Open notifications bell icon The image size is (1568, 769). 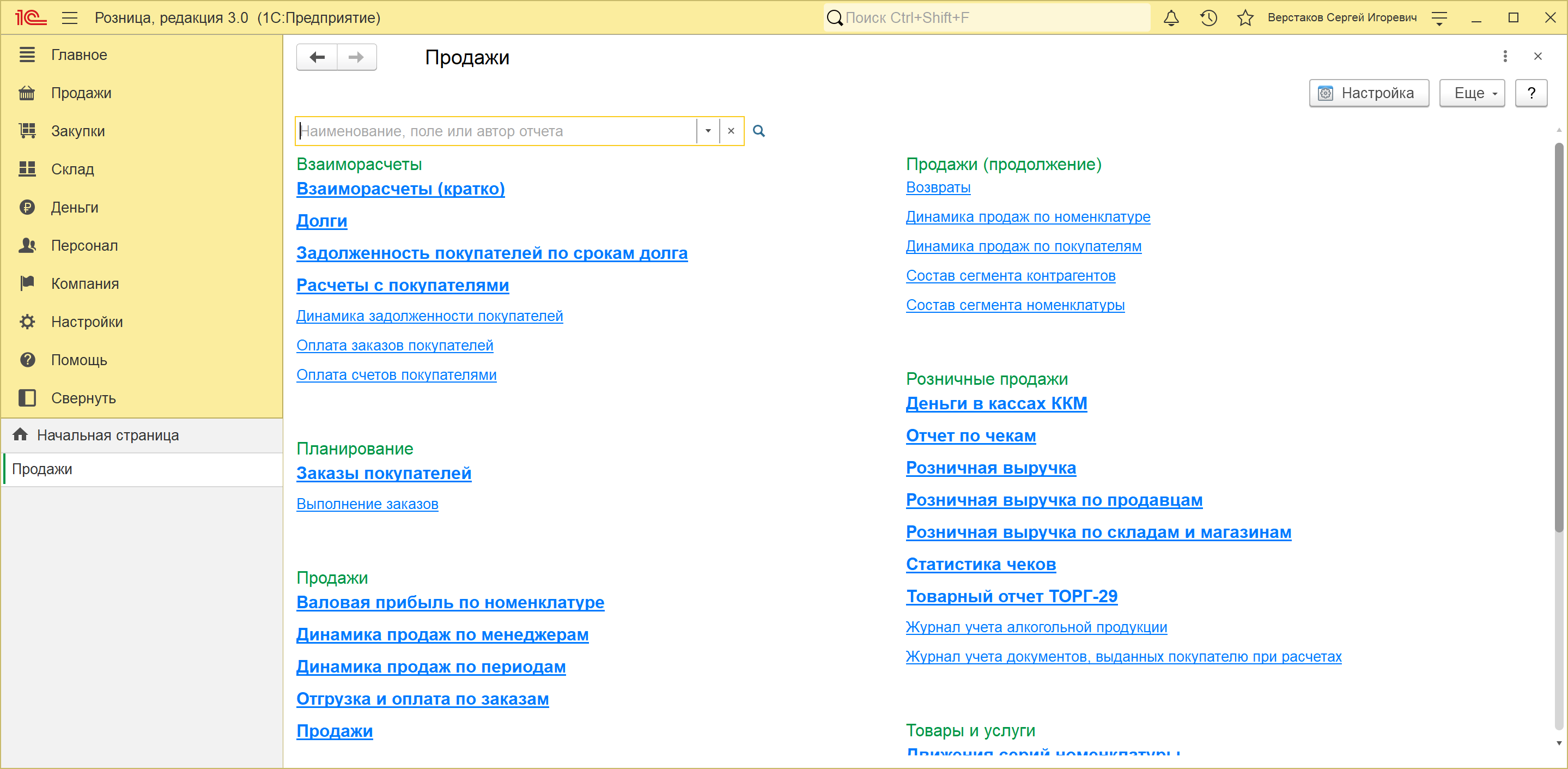pyautogui.click(x=1170, y=17)
